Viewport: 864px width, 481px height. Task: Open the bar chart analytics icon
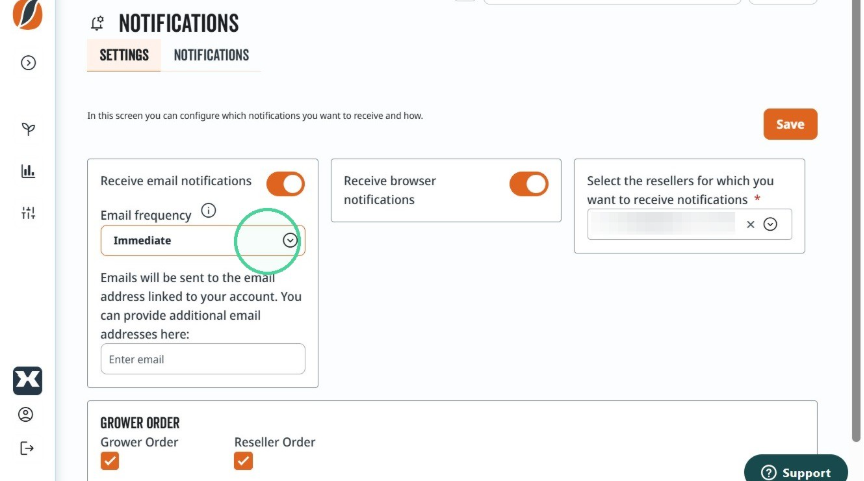click(x=28, y=171)
